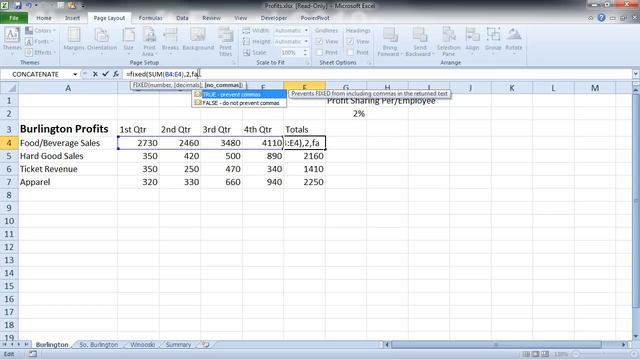The height and width of the screenshot is (360, 640).
Task: Confirm the formula with the checkmark icon
Action: 105,74
